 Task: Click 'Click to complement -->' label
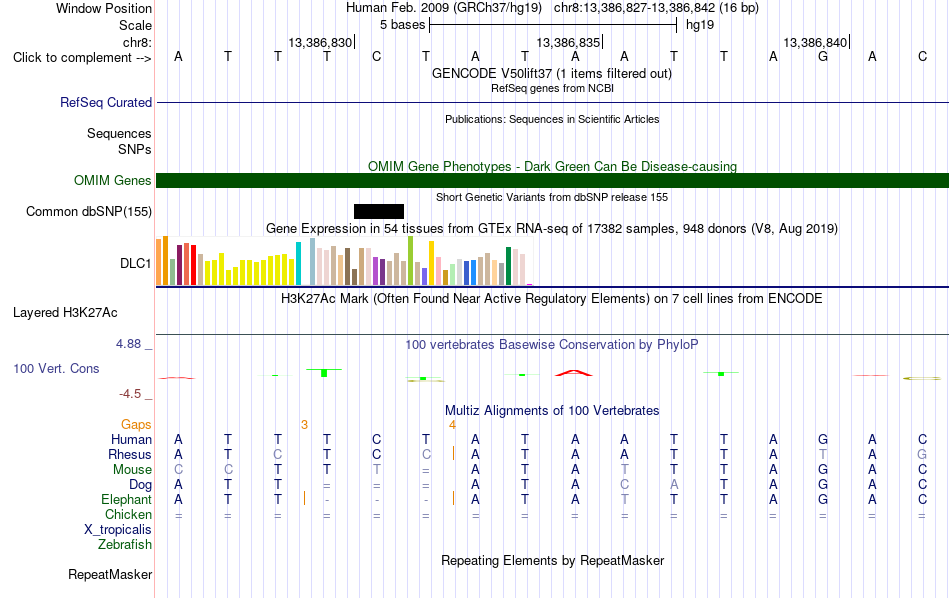pyautogui.click(x=82, y=58)
